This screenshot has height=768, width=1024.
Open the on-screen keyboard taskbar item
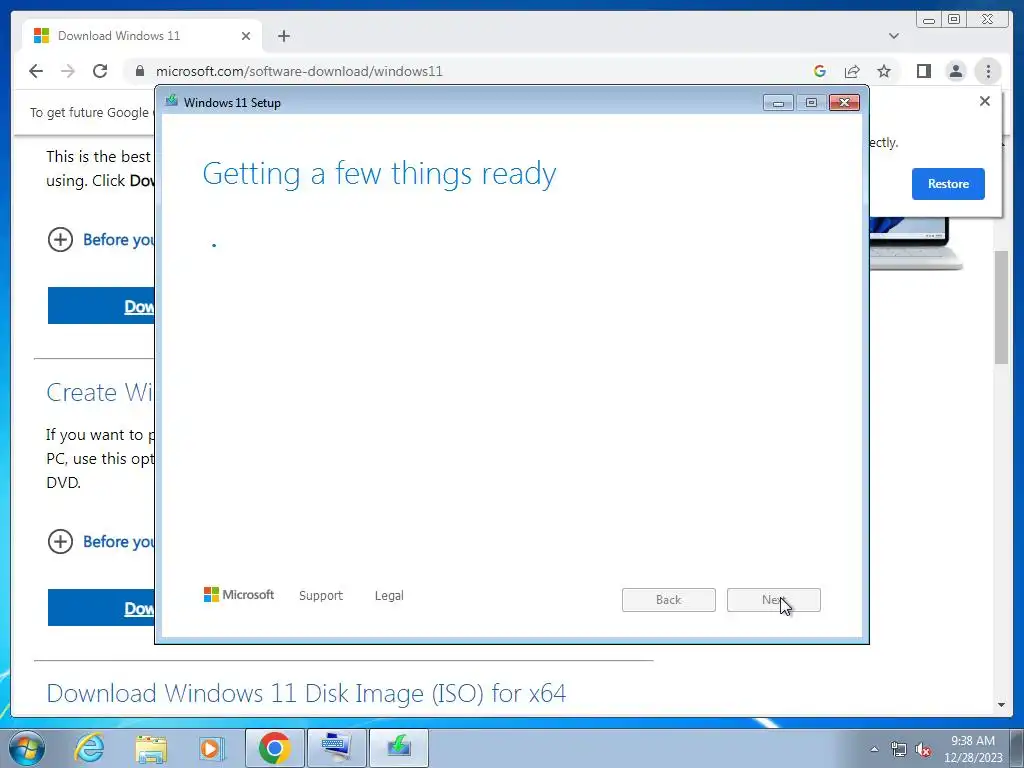tap(336, 748)
